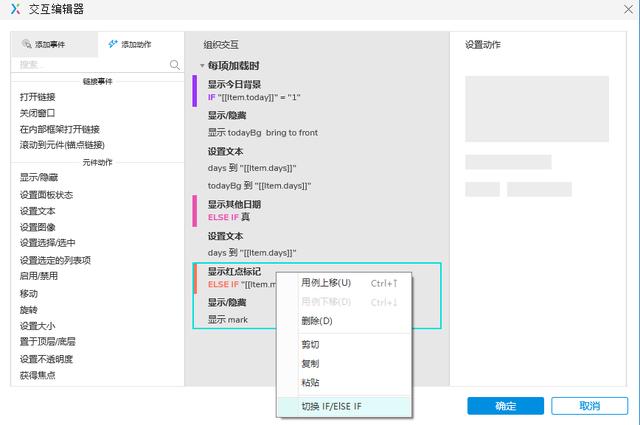640x425 pixels.
Task: Select the 移动 action
Action: 29,294
